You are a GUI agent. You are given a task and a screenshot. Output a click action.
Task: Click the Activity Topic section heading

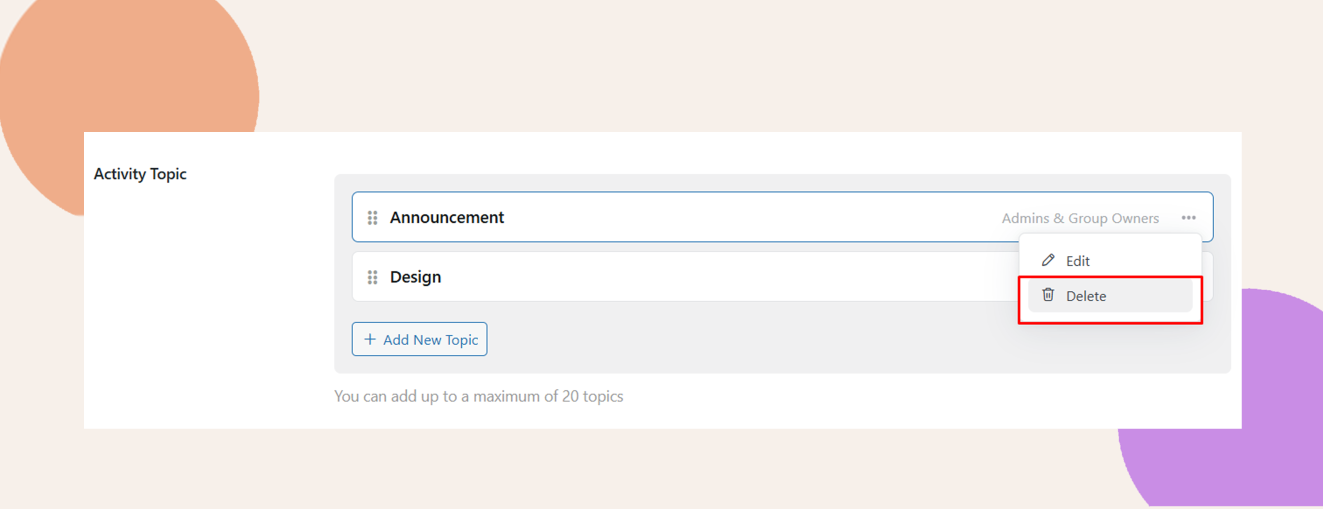(140, 174)
